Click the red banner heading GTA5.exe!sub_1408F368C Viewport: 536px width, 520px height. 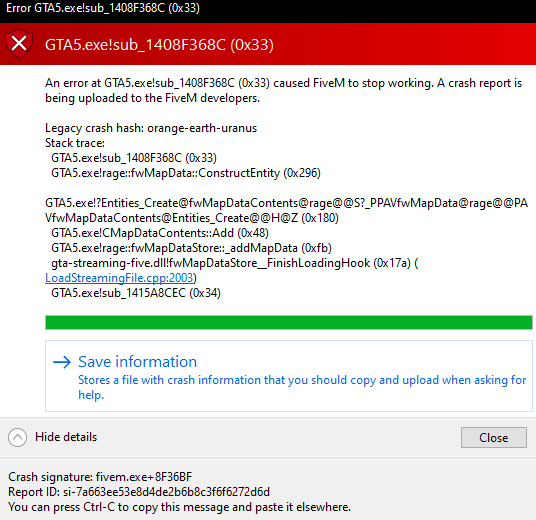pyautogui.click(x=159, y=44)
